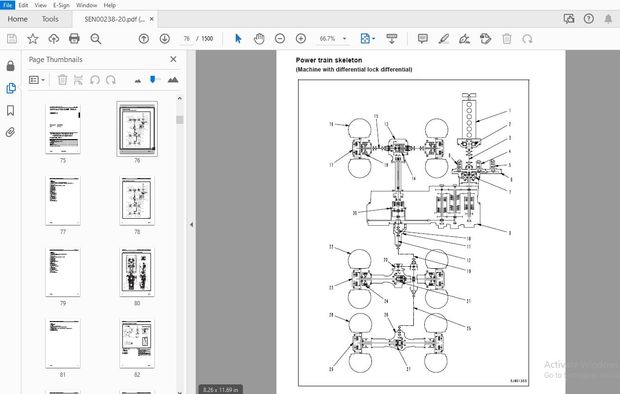
Task: Print the document with printer icon
Action: pos(74,39)
